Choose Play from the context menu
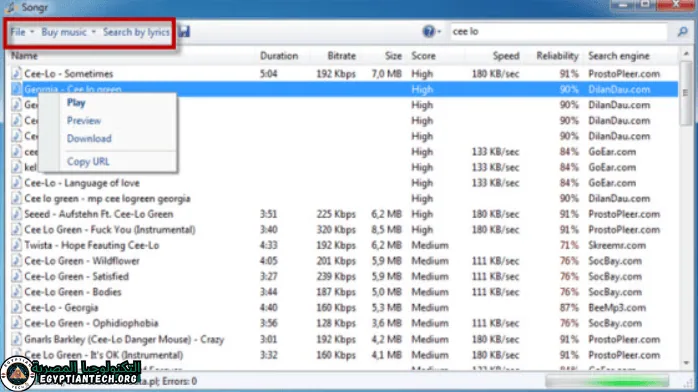The width and height of the screenshot is (698, 392). click(x=76, y=103)
